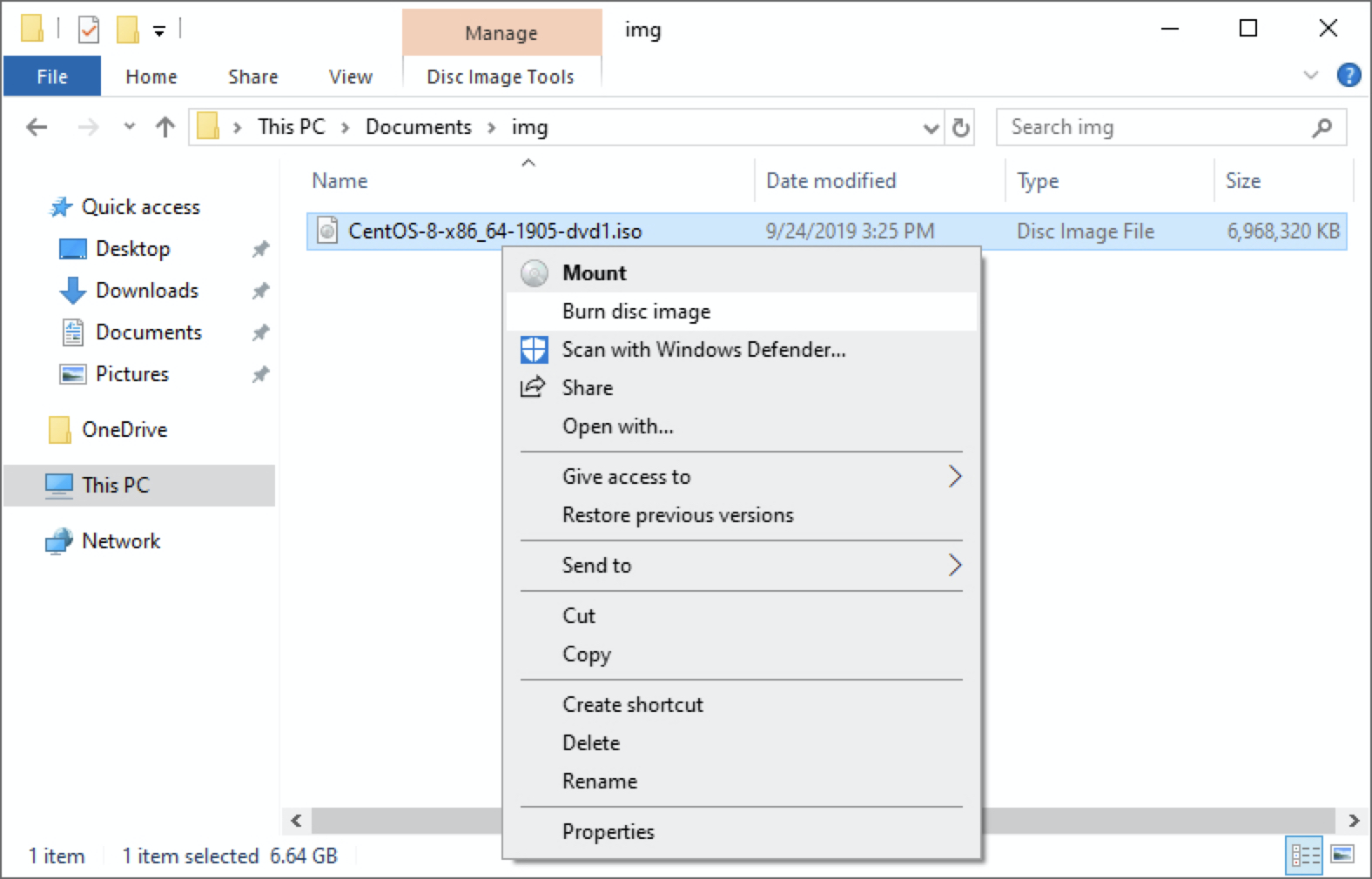Go up one folder level
The height and width of the screenshot is (879, 1372).
pos(165,128)
